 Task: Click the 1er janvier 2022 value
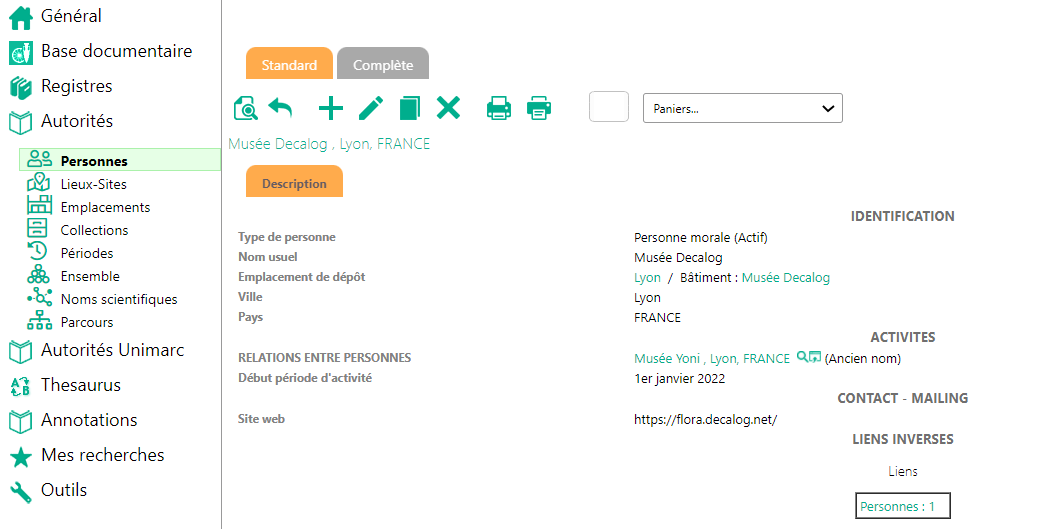(x=680, y=379)
